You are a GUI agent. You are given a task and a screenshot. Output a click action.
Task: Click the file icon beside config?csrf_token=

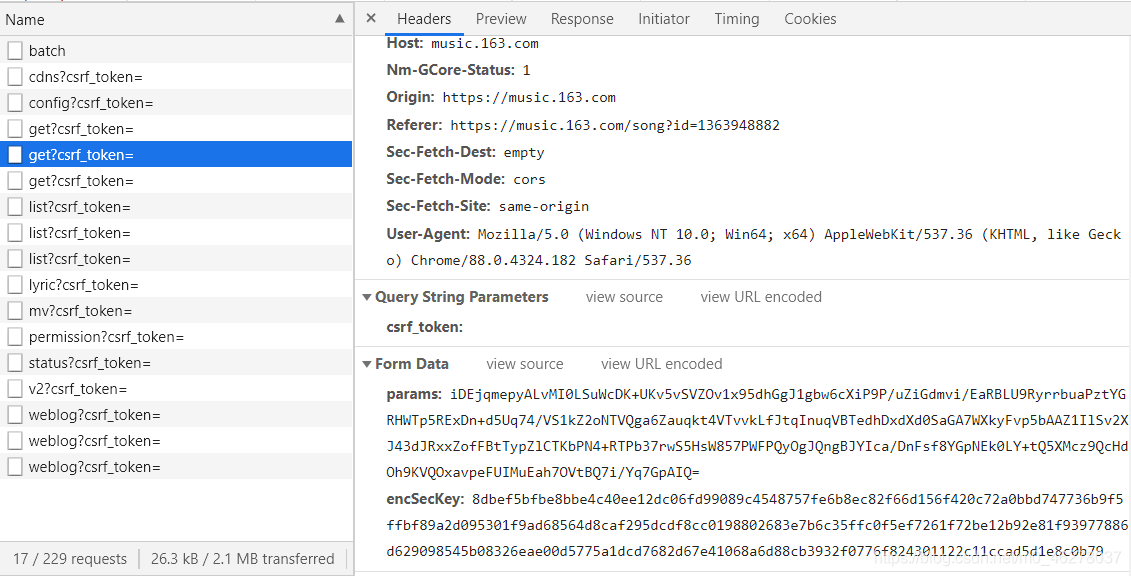[x=14, y=102]
